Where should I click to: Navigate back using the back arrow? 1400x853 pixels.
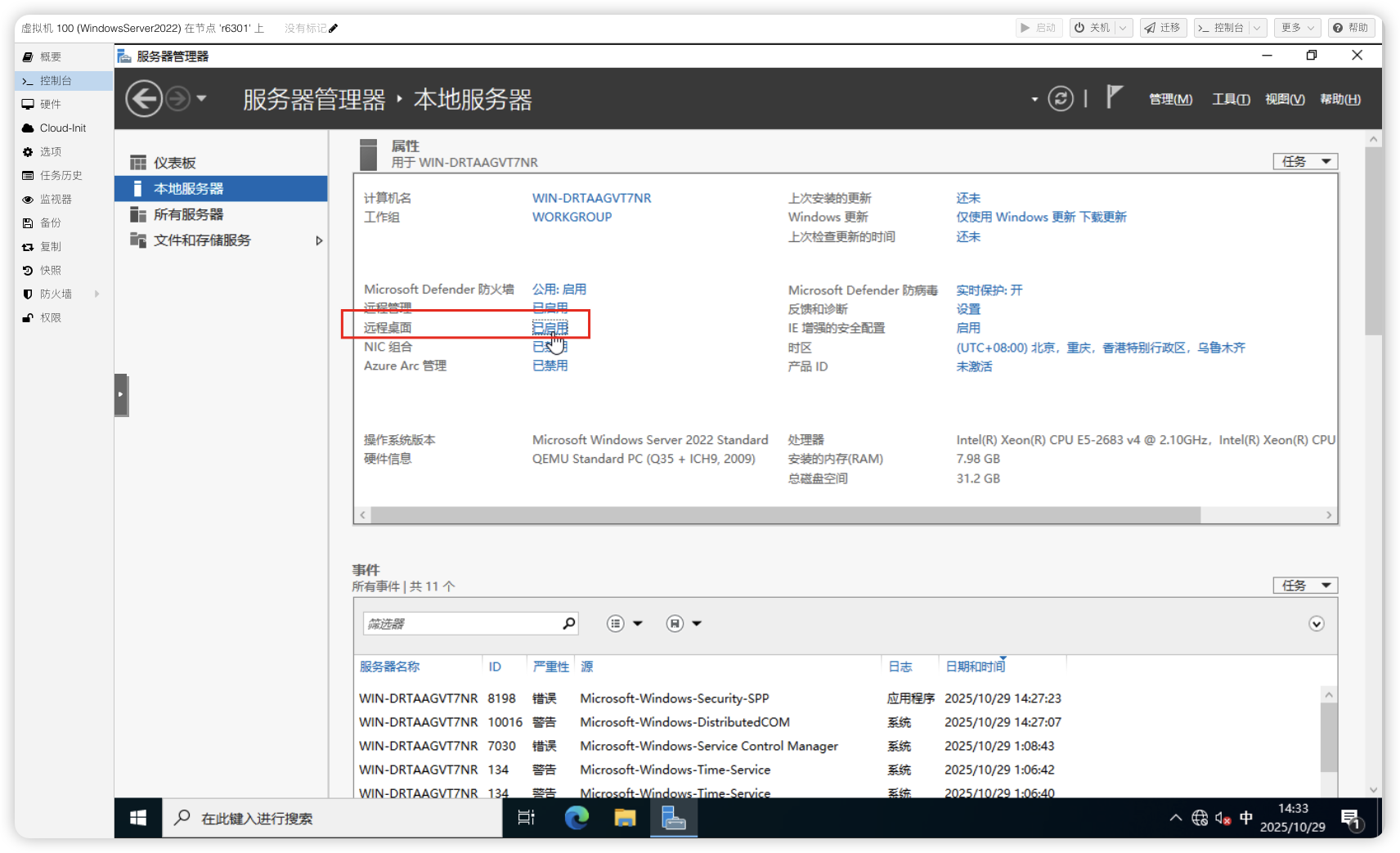tap(143, 98)
